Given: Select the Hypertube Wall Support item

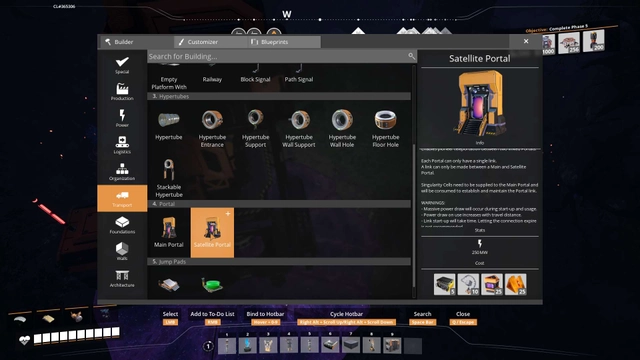Looking at the screenshot, I should [x=299, y=128].
